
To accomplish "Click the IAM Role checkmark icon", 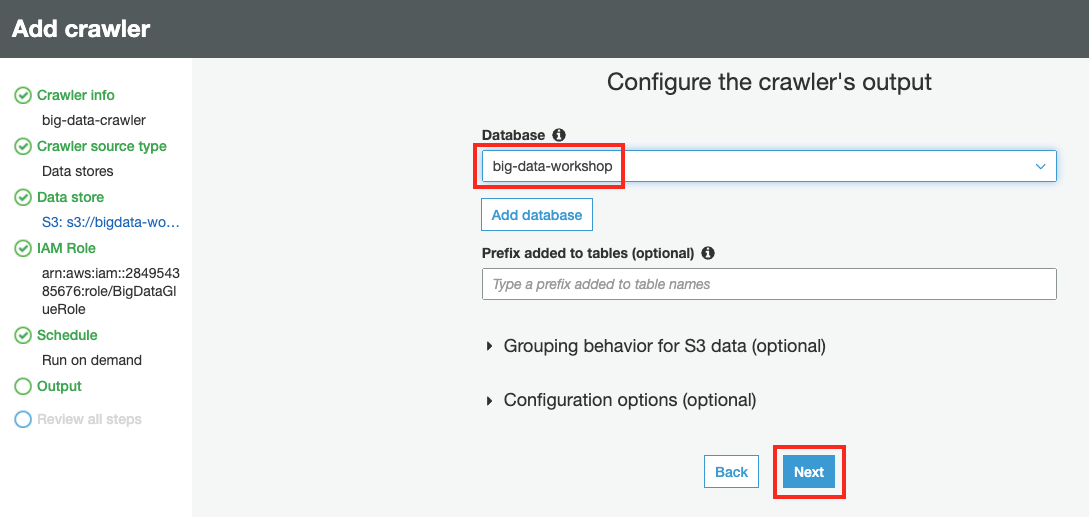I will click(x=23, y=249).
